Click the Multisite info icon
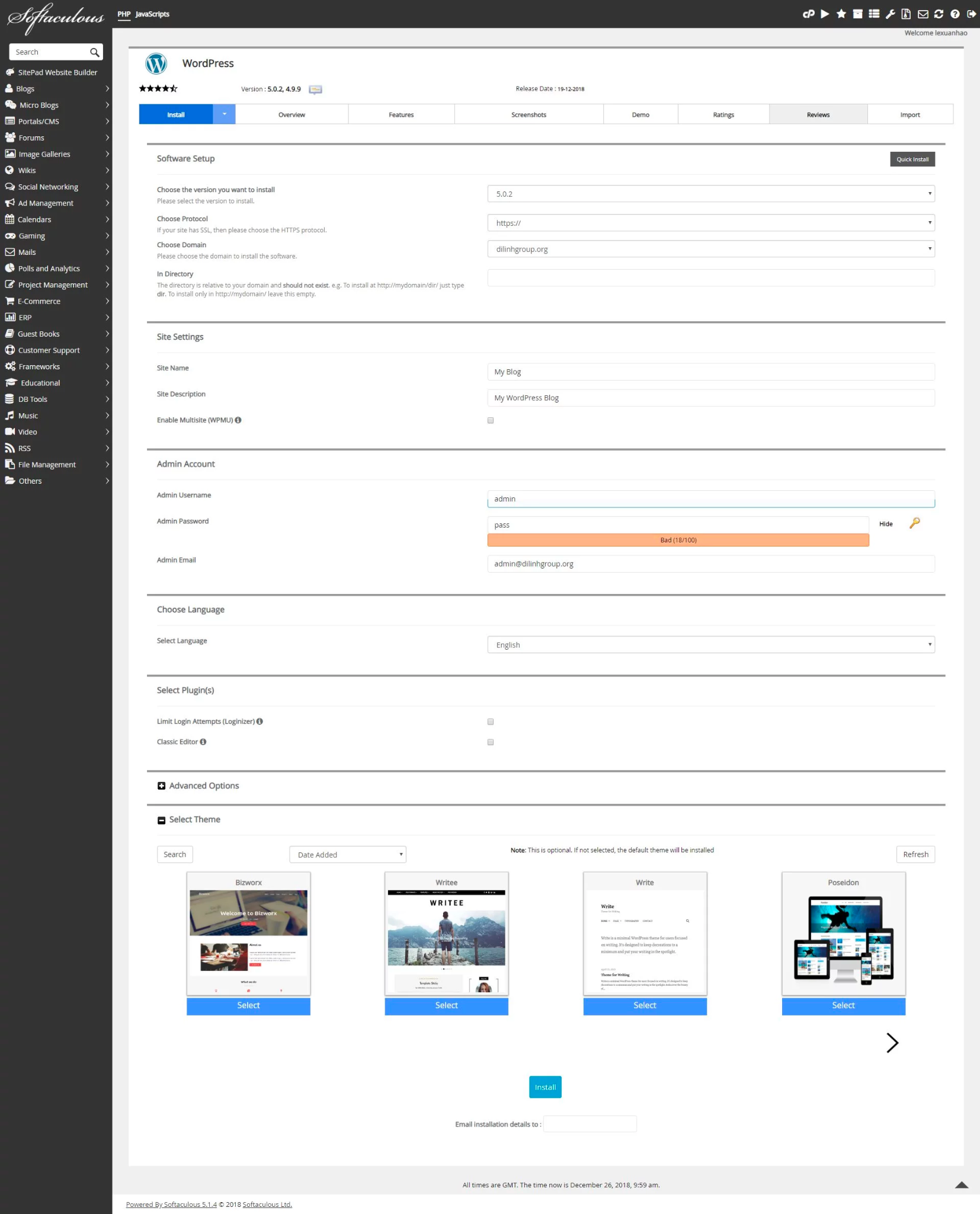 (238, 420)
